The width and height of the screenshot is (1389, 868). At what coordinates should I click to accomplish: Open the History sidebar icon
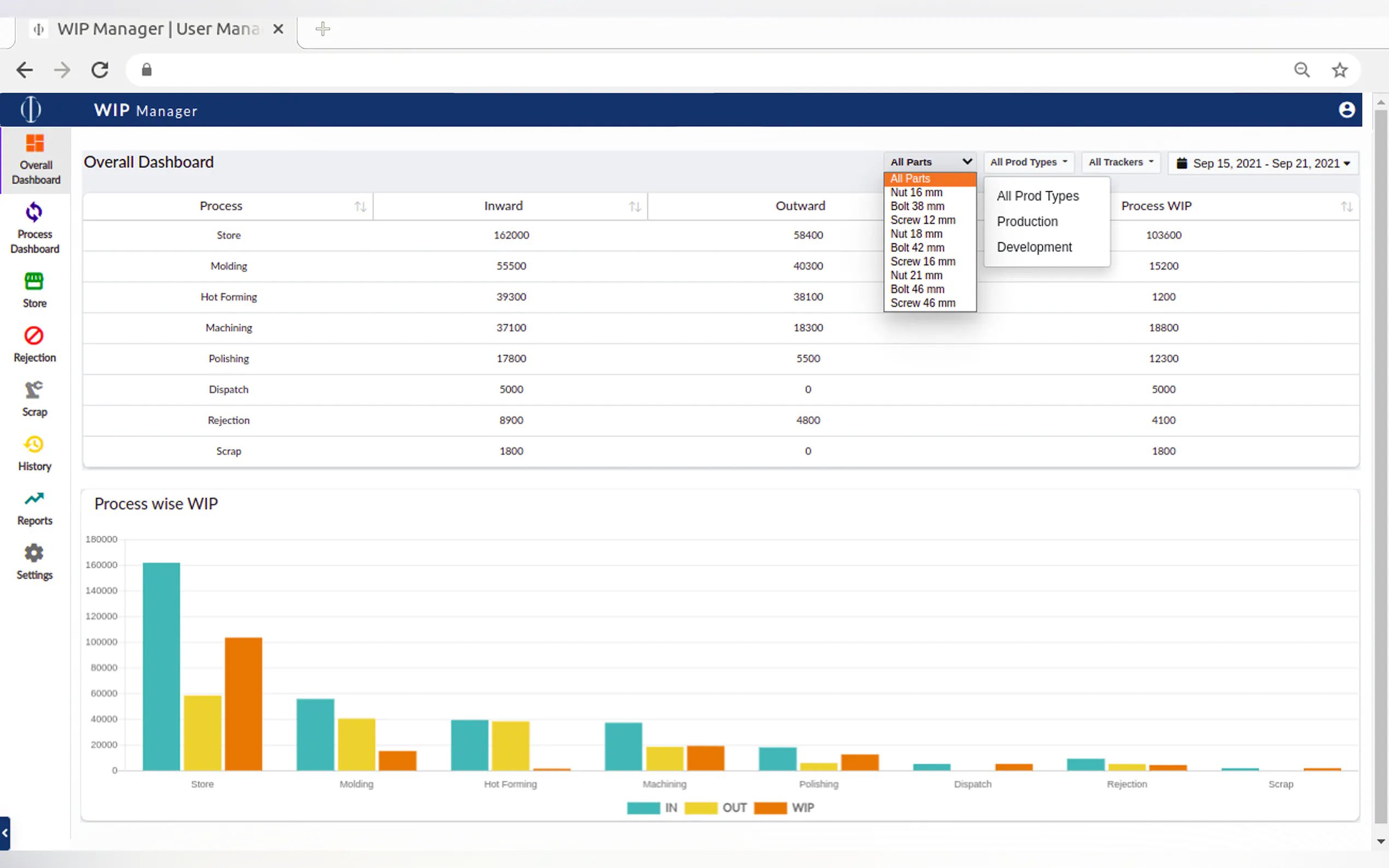[x=34, y=445]
